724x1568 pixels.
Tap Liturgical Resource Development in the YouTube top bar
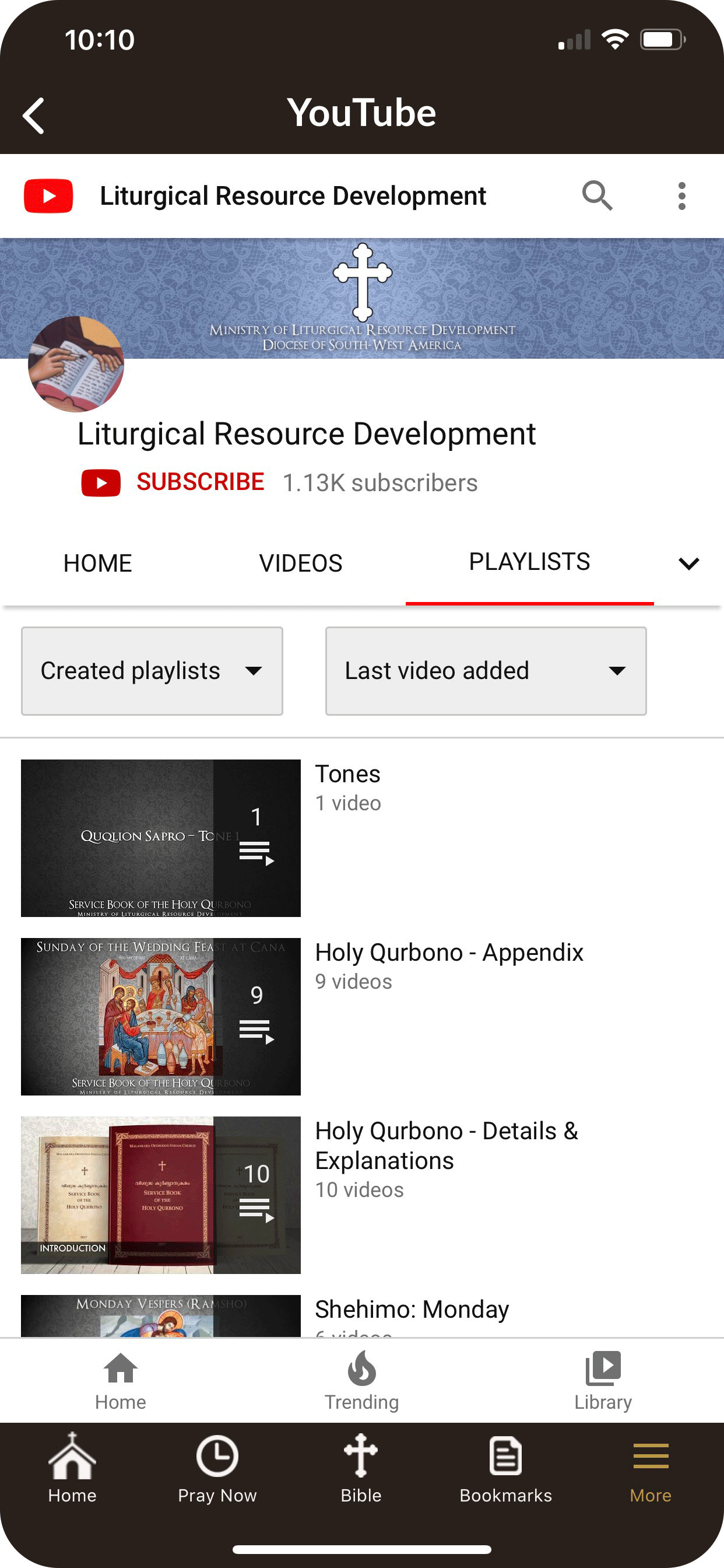point(293,196)
